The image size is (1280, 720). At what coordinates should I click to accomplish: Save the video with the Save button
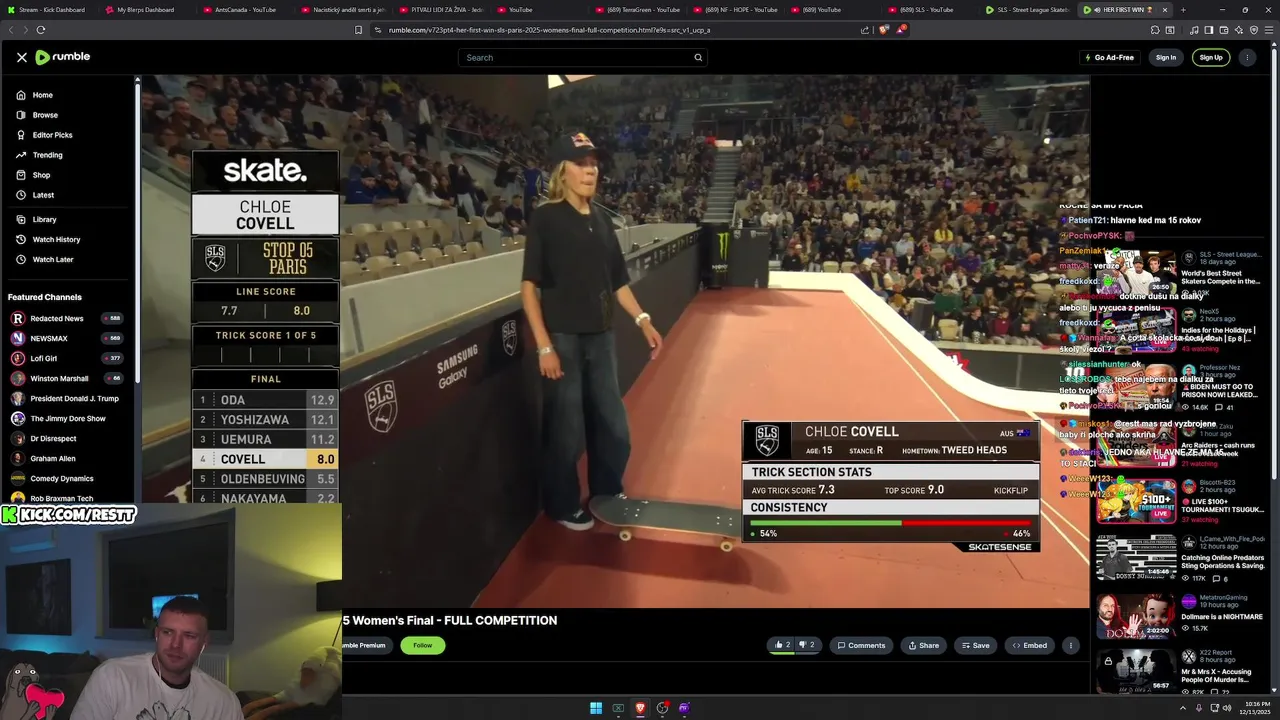click(975, 645)
